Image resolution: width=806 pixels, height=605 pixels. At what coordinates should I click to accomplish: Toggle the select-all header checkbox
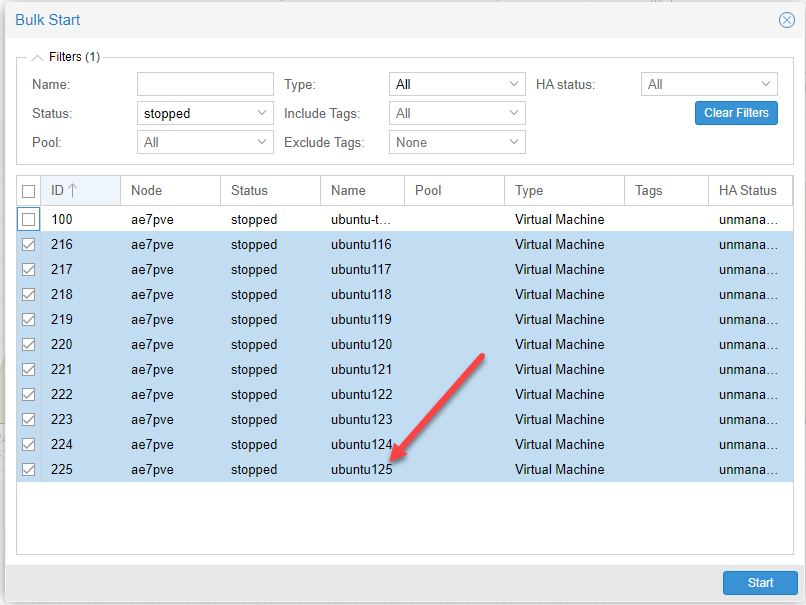(x=29, y=191)
